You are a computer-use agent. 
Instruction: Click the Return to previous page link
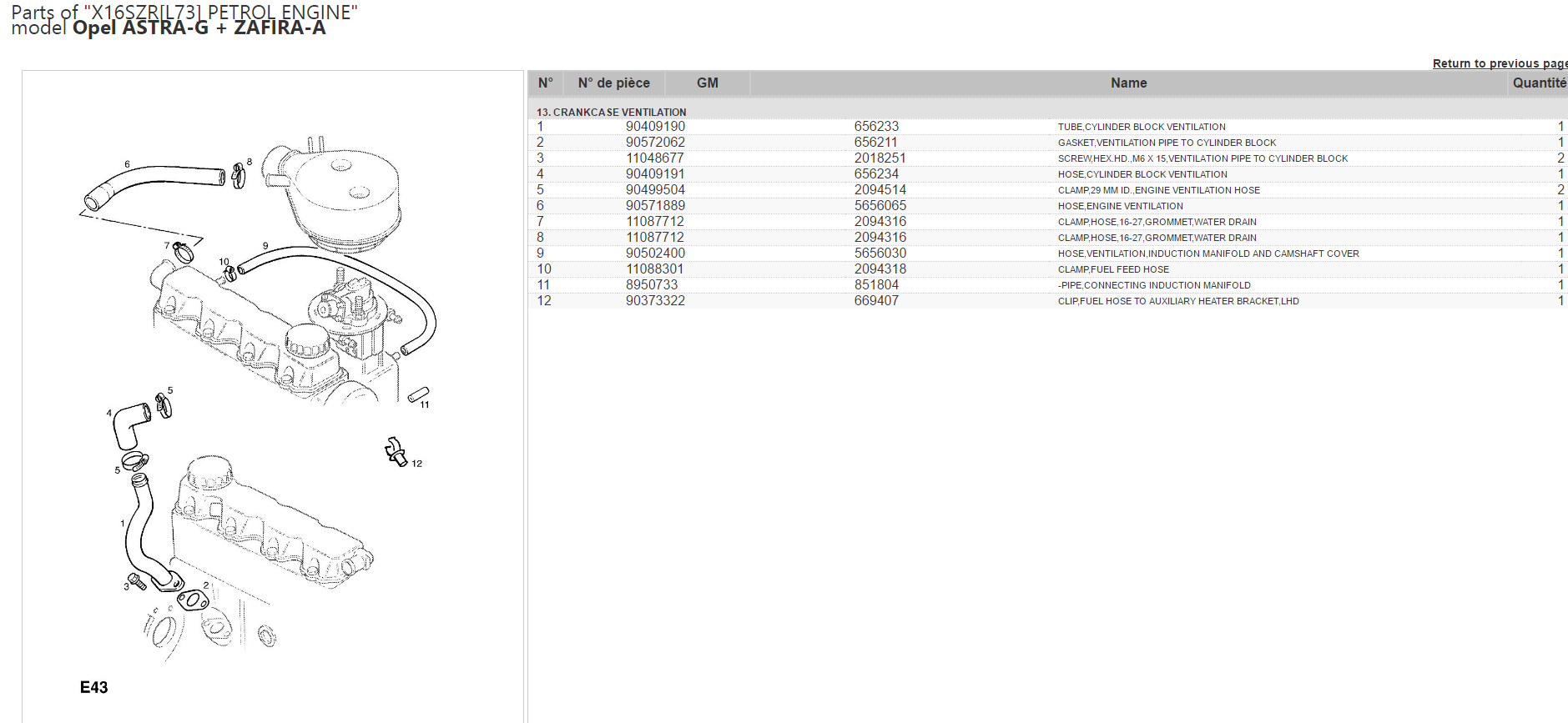point(1499,63)
